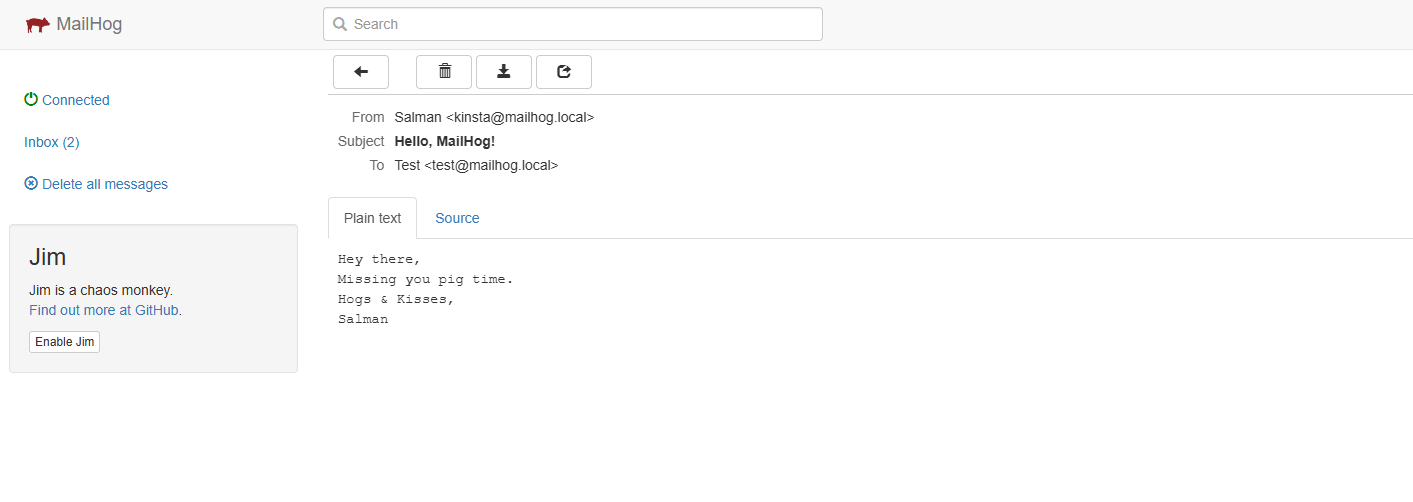This screenshot has height=502, width=1413.
Task: Go back using the left arrow button
Action: (361, 72)
